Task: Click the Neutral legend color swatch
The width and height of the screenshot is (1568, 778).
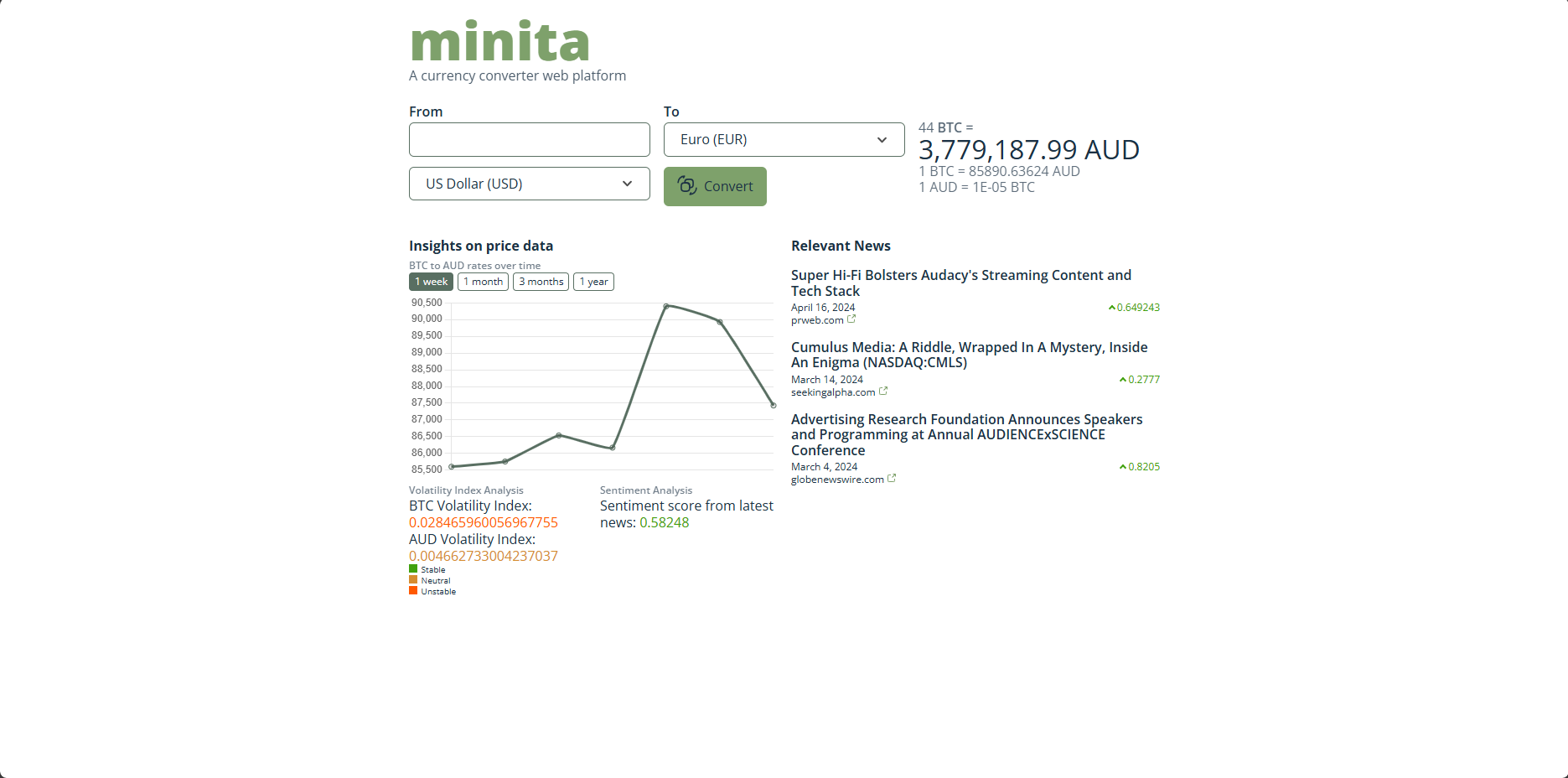Action: 413,579
